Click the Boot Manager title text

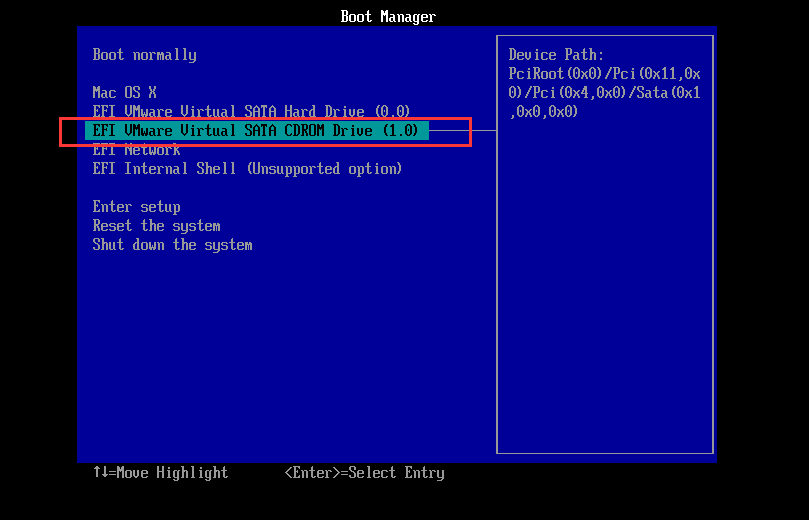tap(388, 17)
